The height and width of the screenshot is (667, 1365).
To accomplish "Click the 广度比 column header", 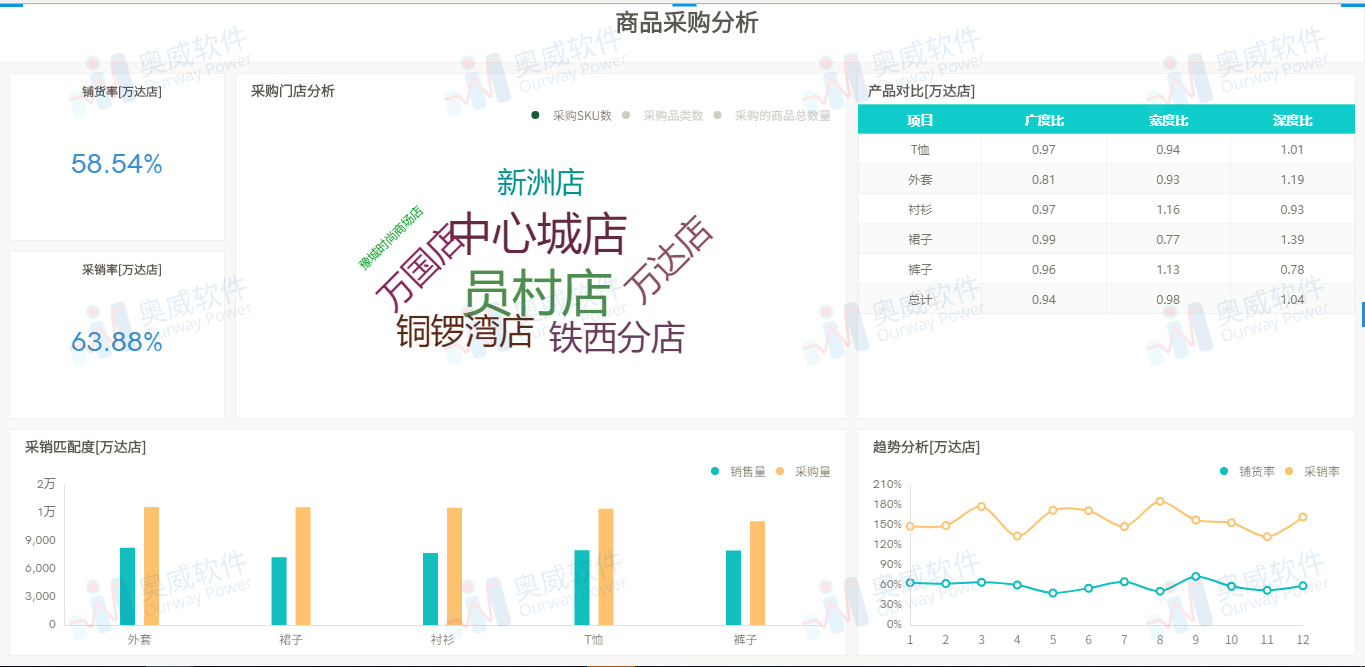I will (1045, 119).
